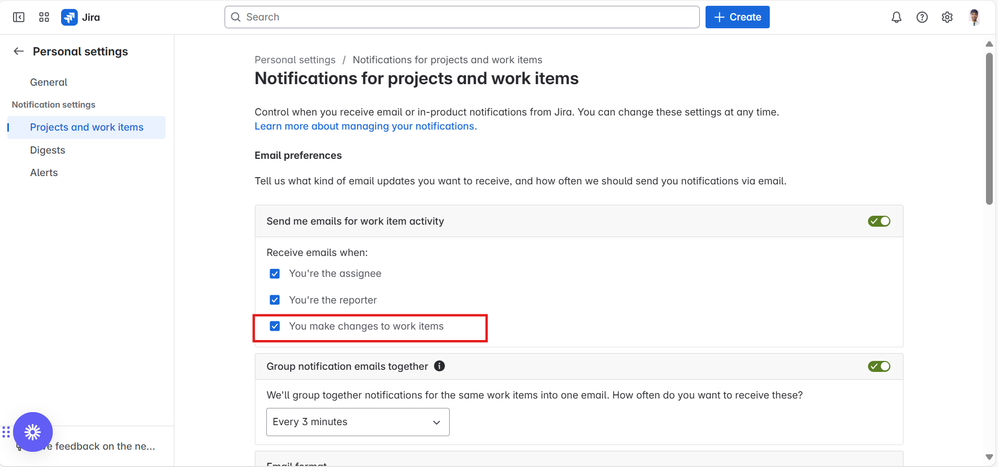Select Digests in the sidebar
998x467 pixels.
pos(47,150)
